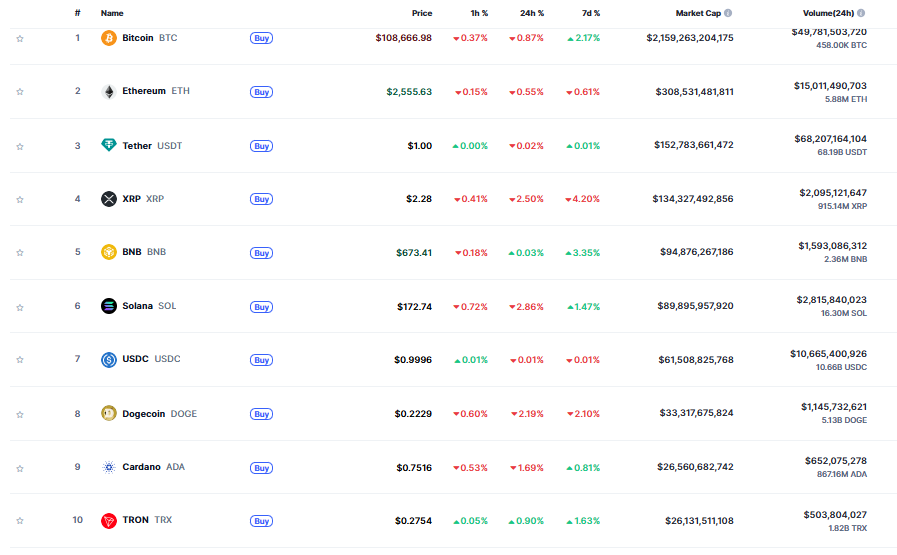The width and height of the screenshot is (897, 555).
Task: Click the Cardano logo icon
Action: 109,467
